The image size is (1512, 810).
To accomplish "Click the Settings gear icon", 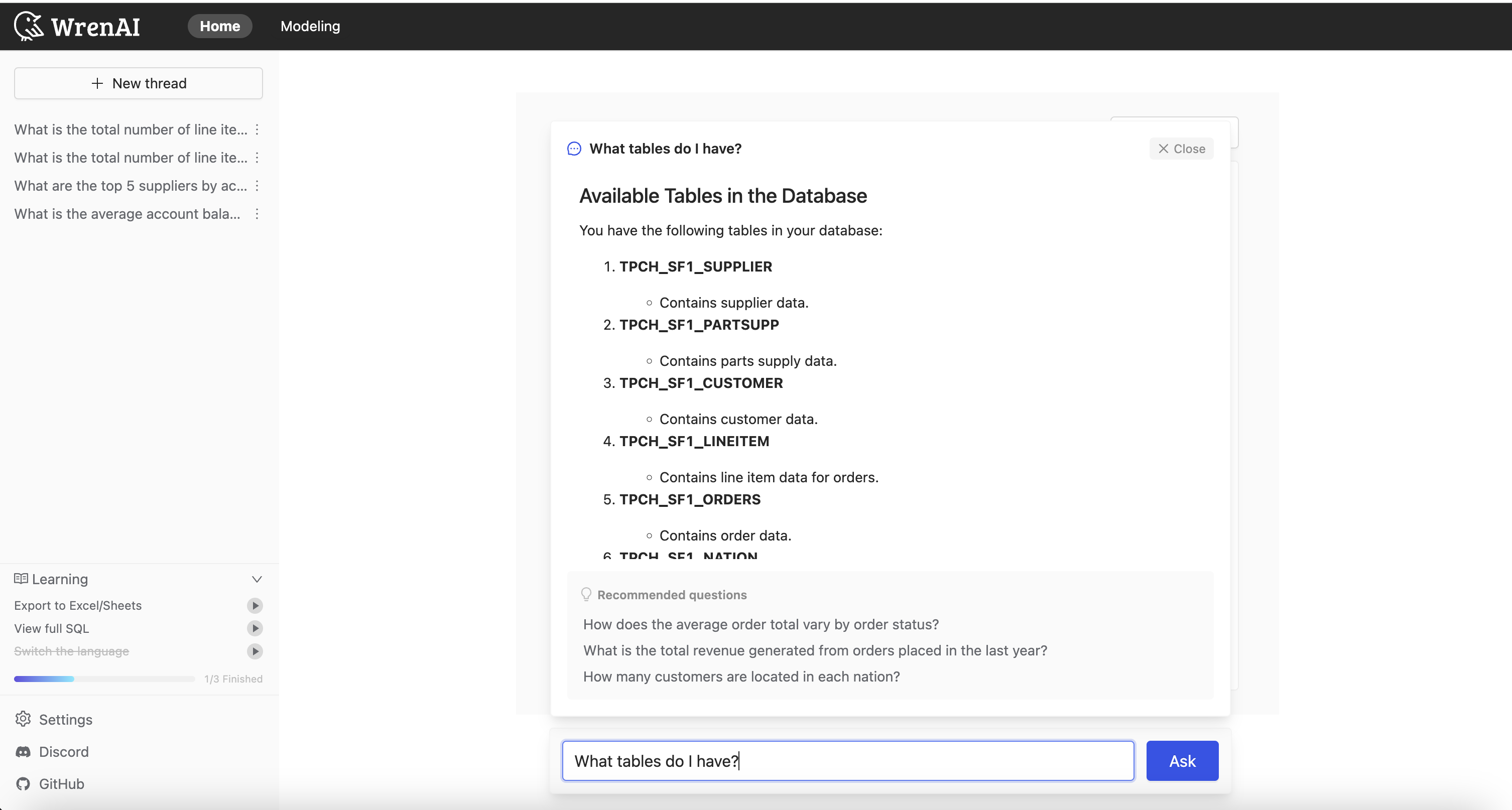I will pyautogui.click(x=23, y=719).
